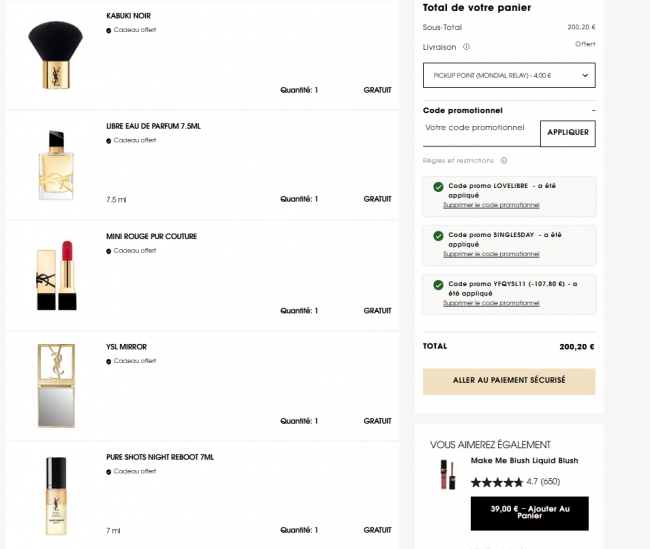Open the Mini Rouge Pur Couture product link

point(151,237)
